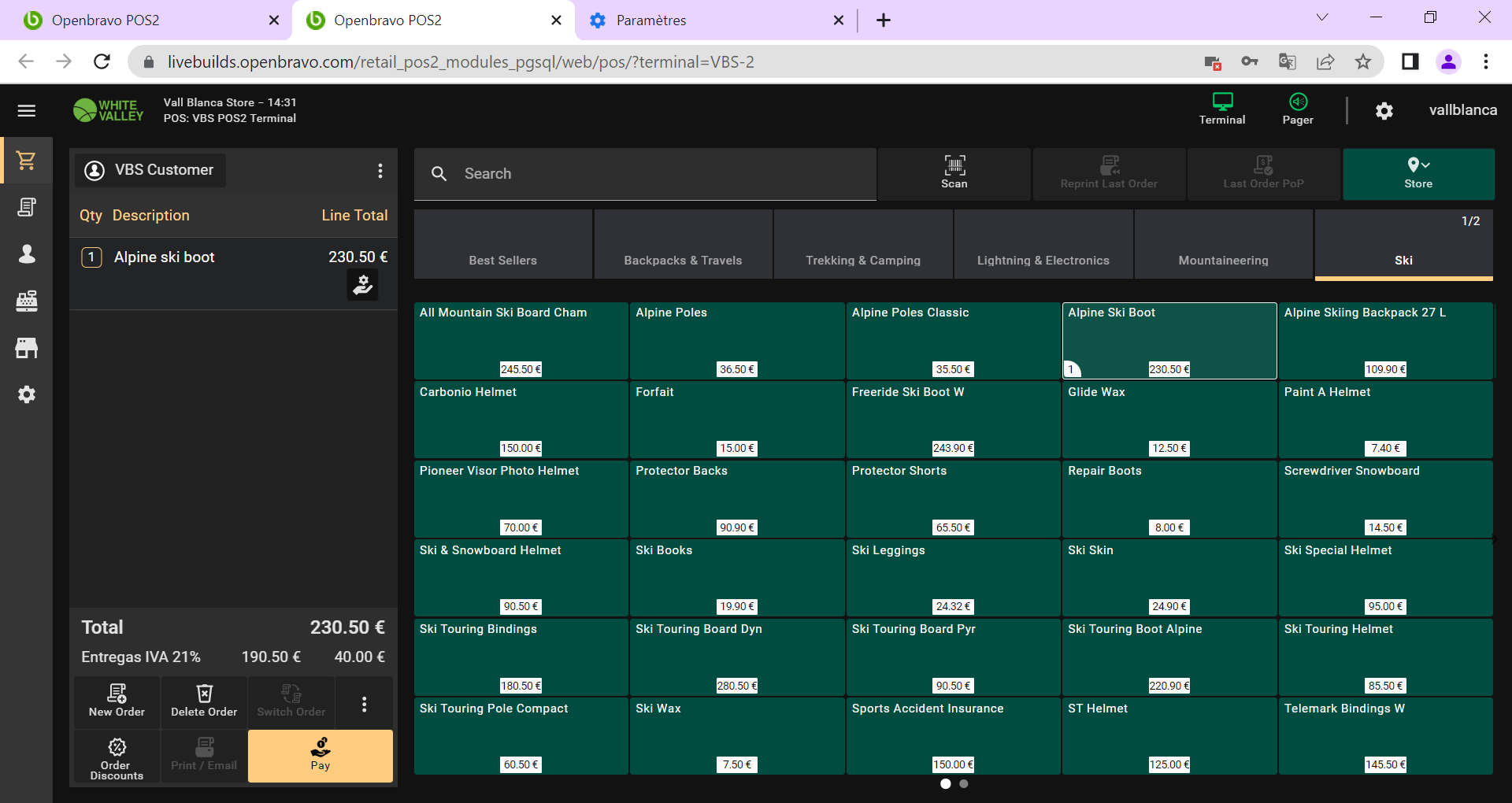Click the store sidebar icon
Viewport: 1512px width, 803px height.
pyautogui.click(x=27, y=348)
